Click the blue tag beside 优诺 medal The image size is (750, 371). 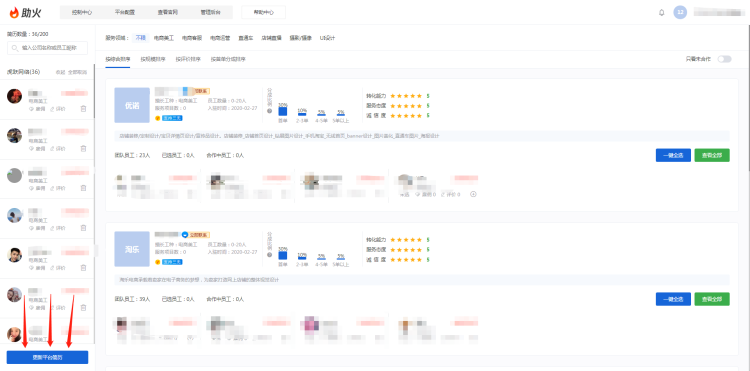(172, 118)
